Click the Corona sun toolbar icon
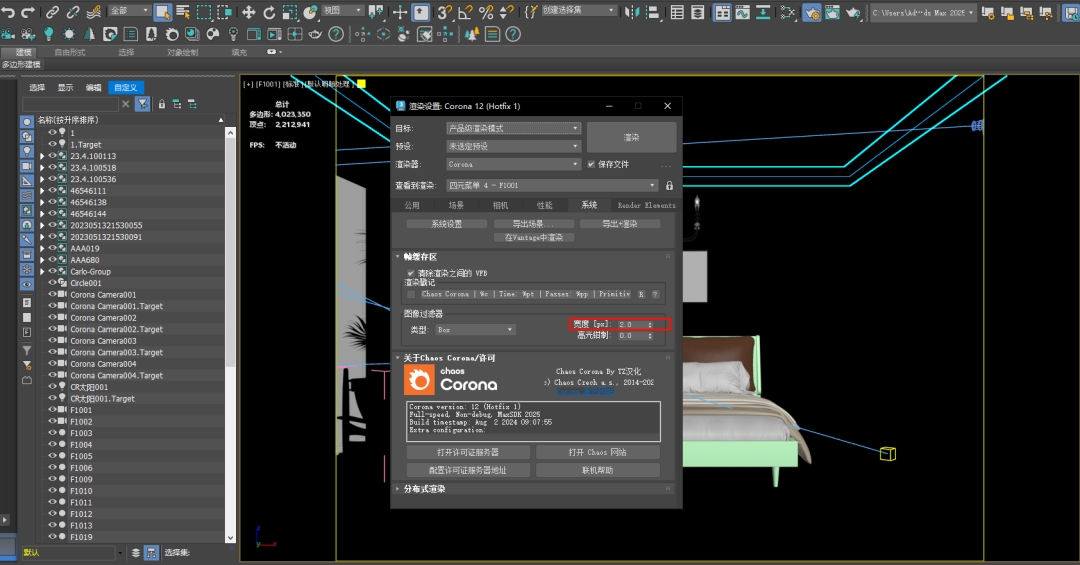 pyautogui.click(x=69, y=34)
